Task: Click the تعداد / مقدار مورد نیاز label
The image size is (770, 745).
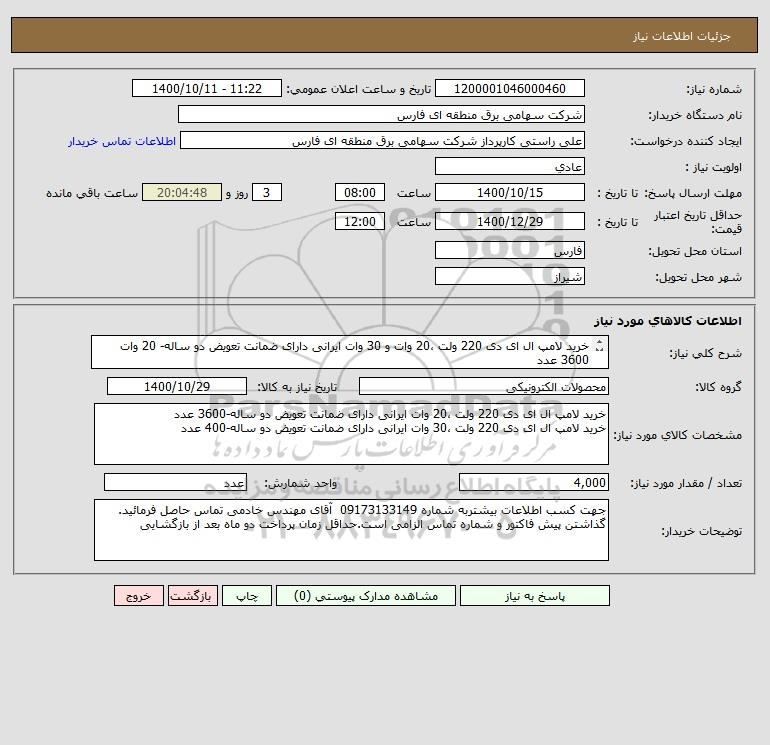Action: [x=686, y=483]
